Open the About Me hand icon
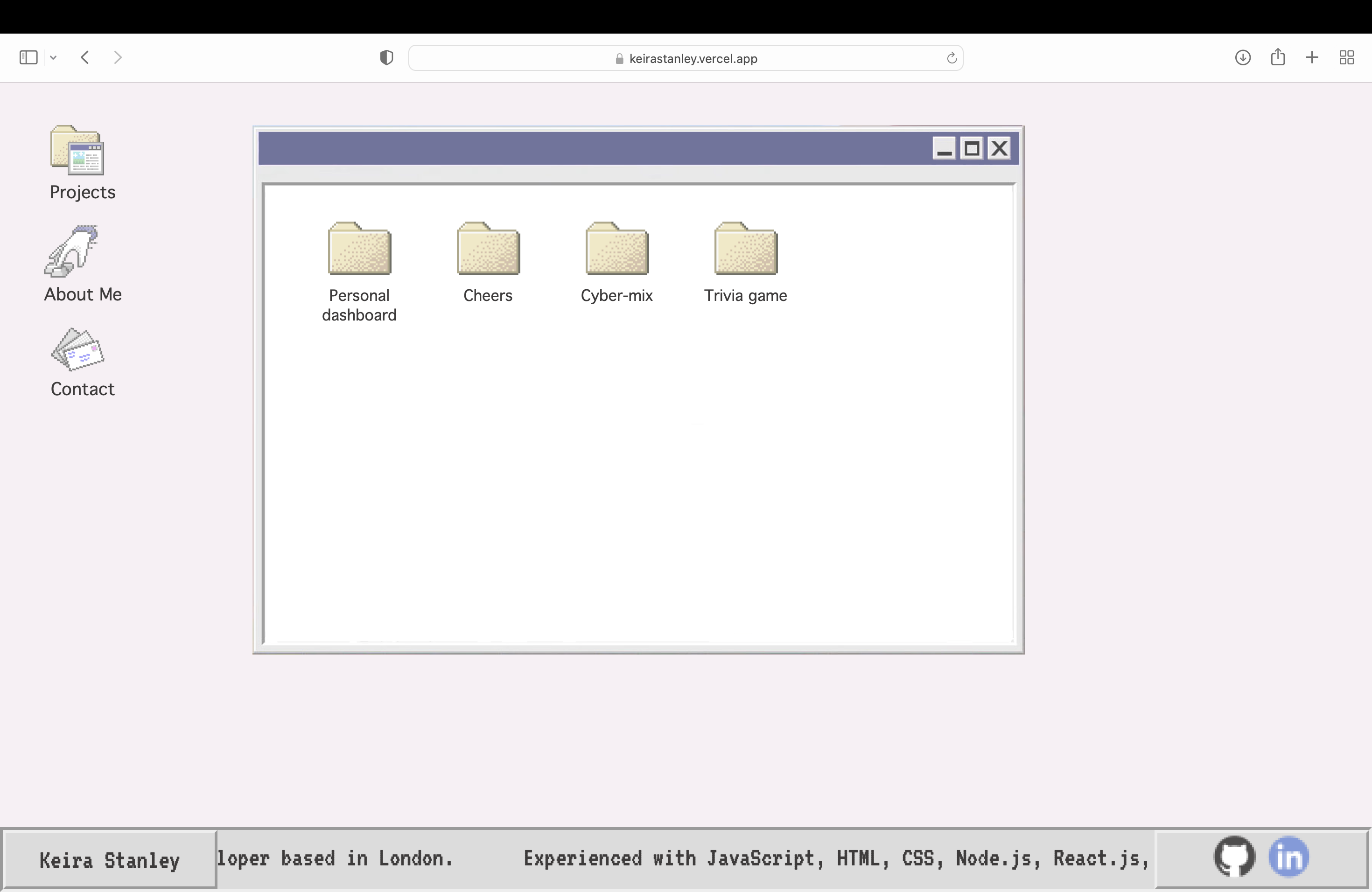1372x892 pixels. 72,252
